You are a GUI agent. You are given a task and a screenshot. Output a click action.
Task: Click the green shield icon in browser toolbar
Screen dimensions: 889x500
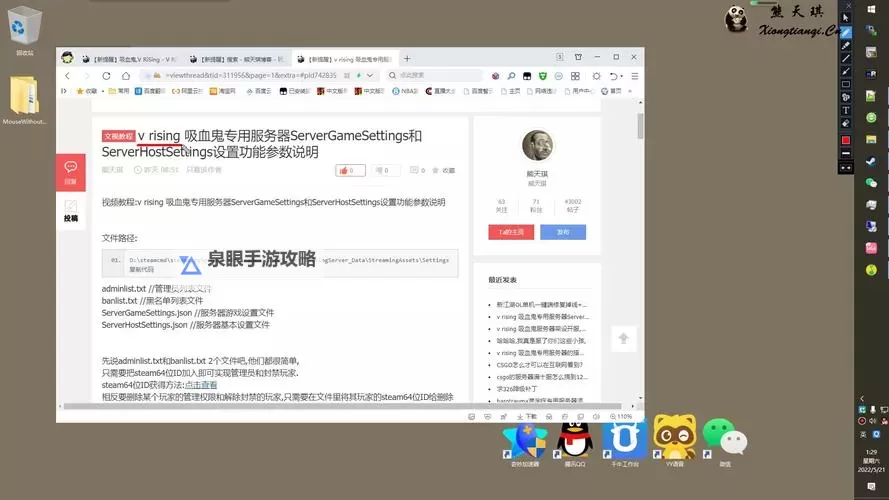(543, 75)
